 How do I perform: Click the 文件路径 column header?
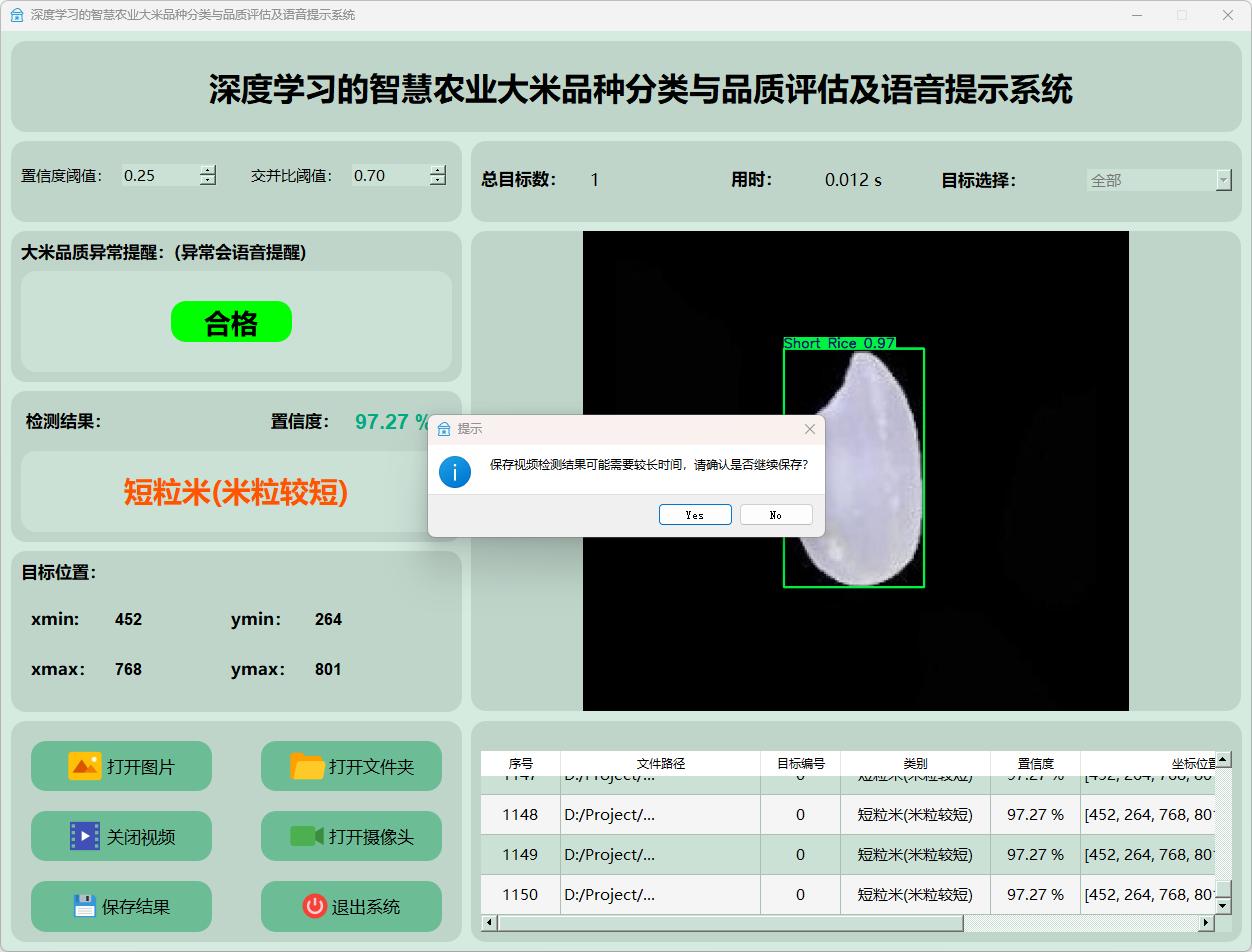click(x=660, y=763)
